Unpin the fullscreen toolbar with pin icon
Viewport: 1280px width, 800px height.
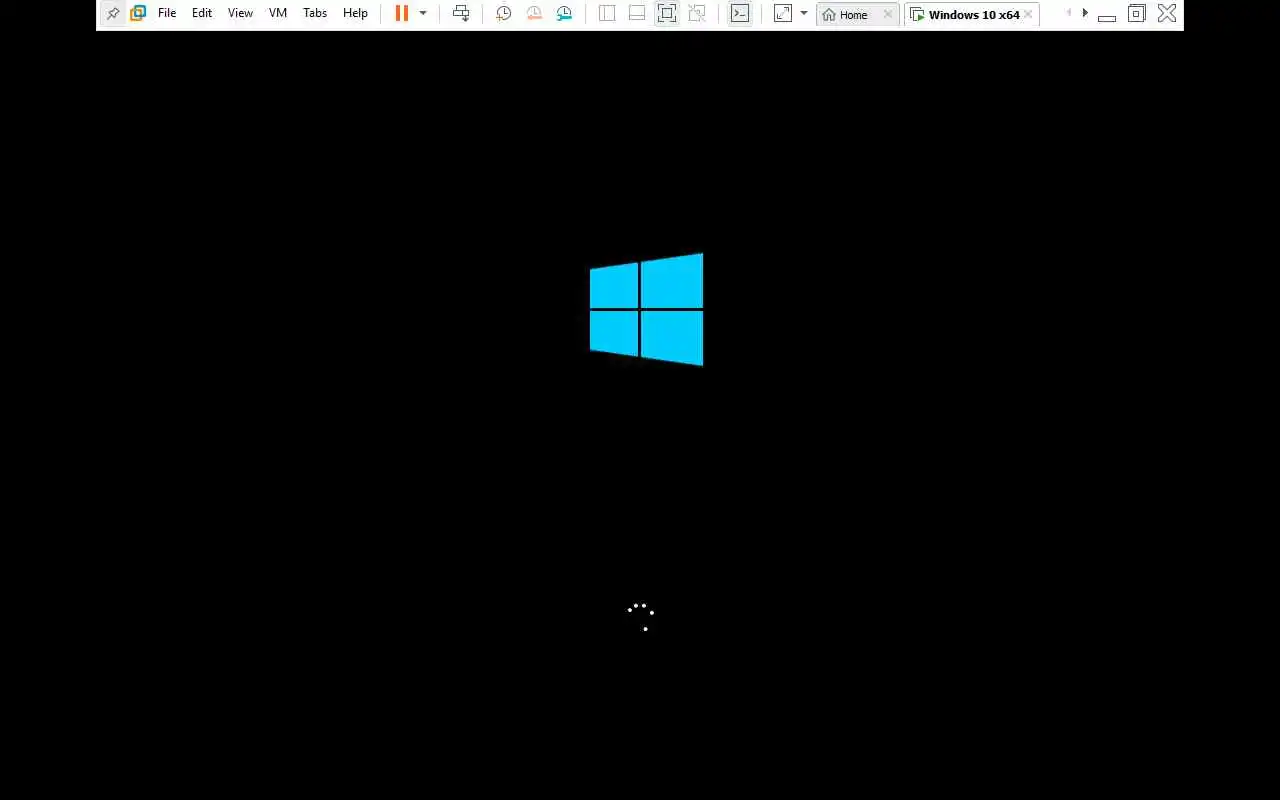coord(113,14)
